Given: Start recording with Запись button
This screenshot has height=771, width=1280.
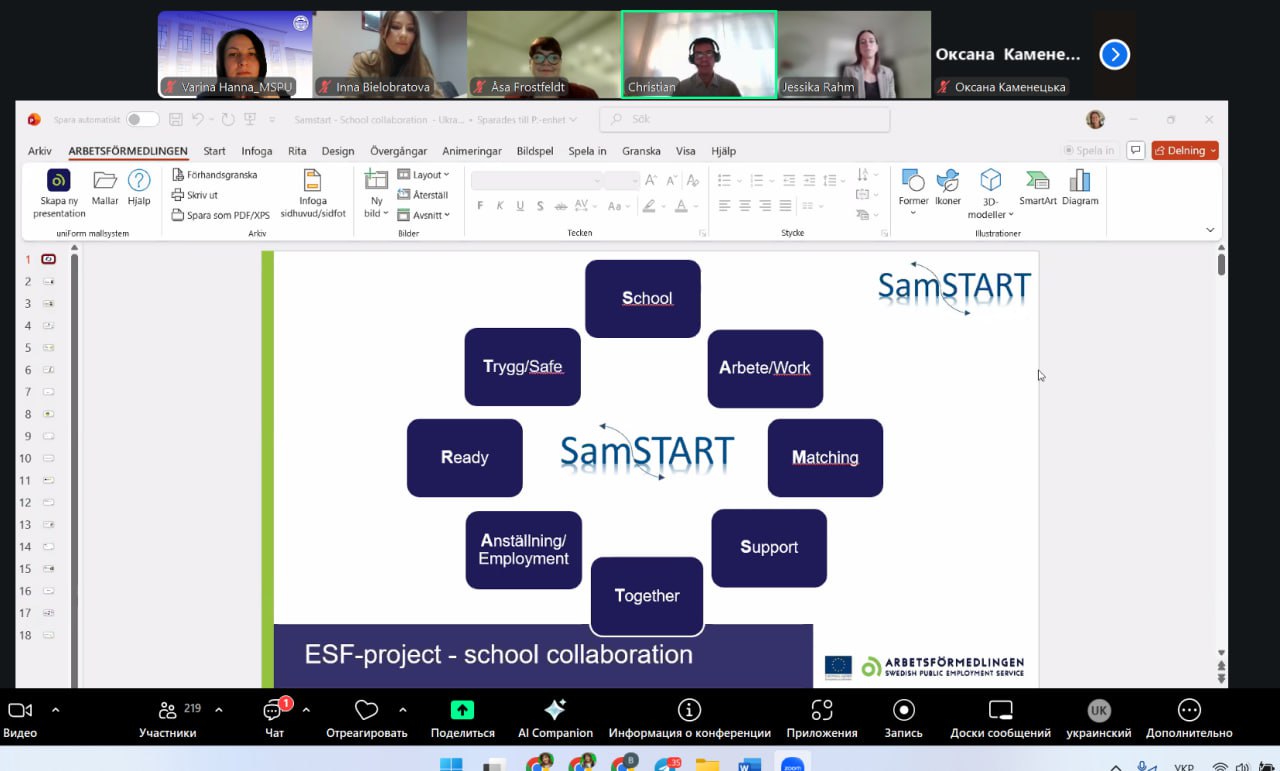Looking at the screenshot, I should point(903,710).
